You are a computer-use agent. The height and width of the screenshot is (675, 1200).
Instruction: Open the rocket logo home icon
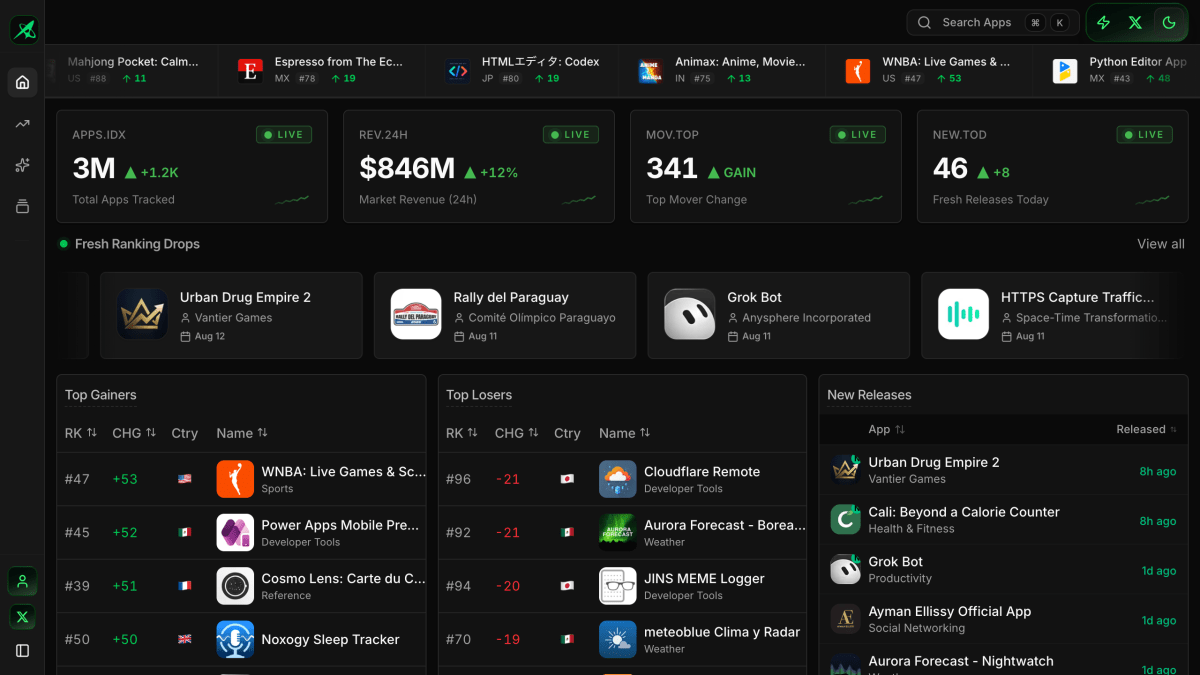(23, 30)
